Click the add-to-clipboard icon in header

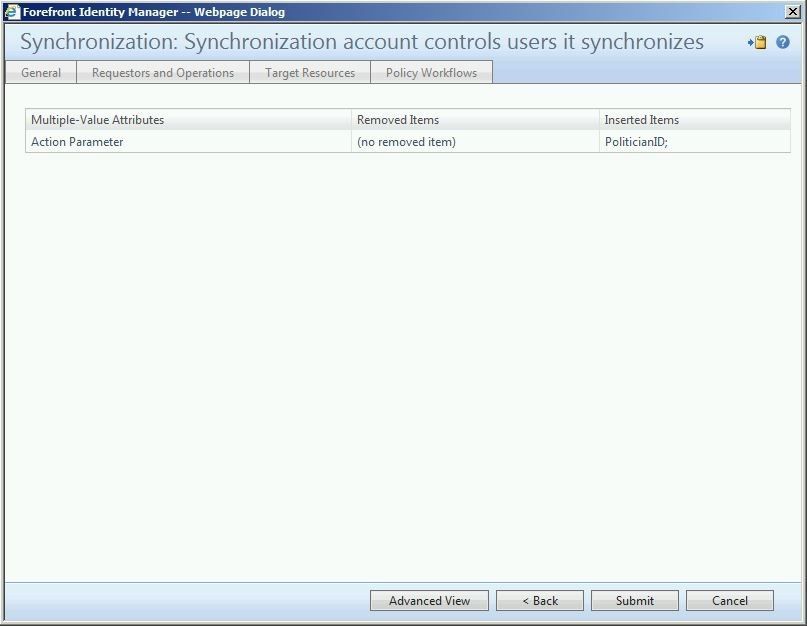(757, 42)
